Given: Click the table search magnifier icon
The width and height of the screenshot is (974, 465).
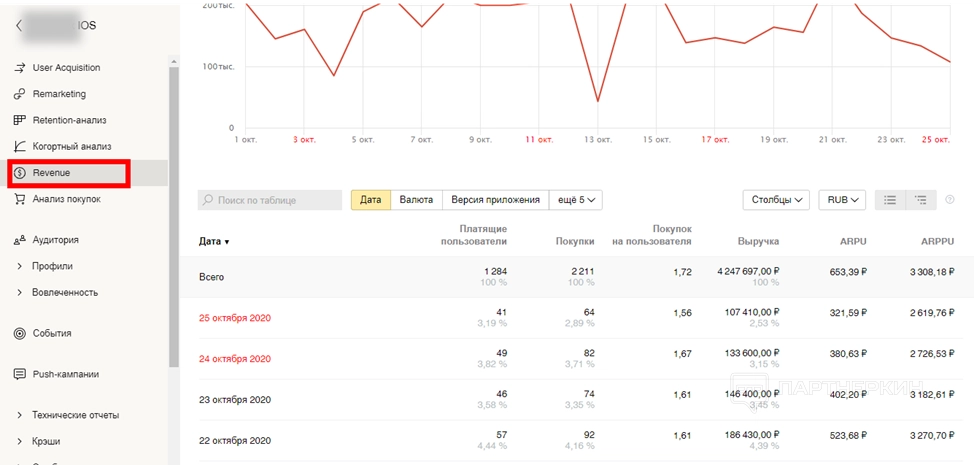Looking at the screenshot, I should [209, 201].
